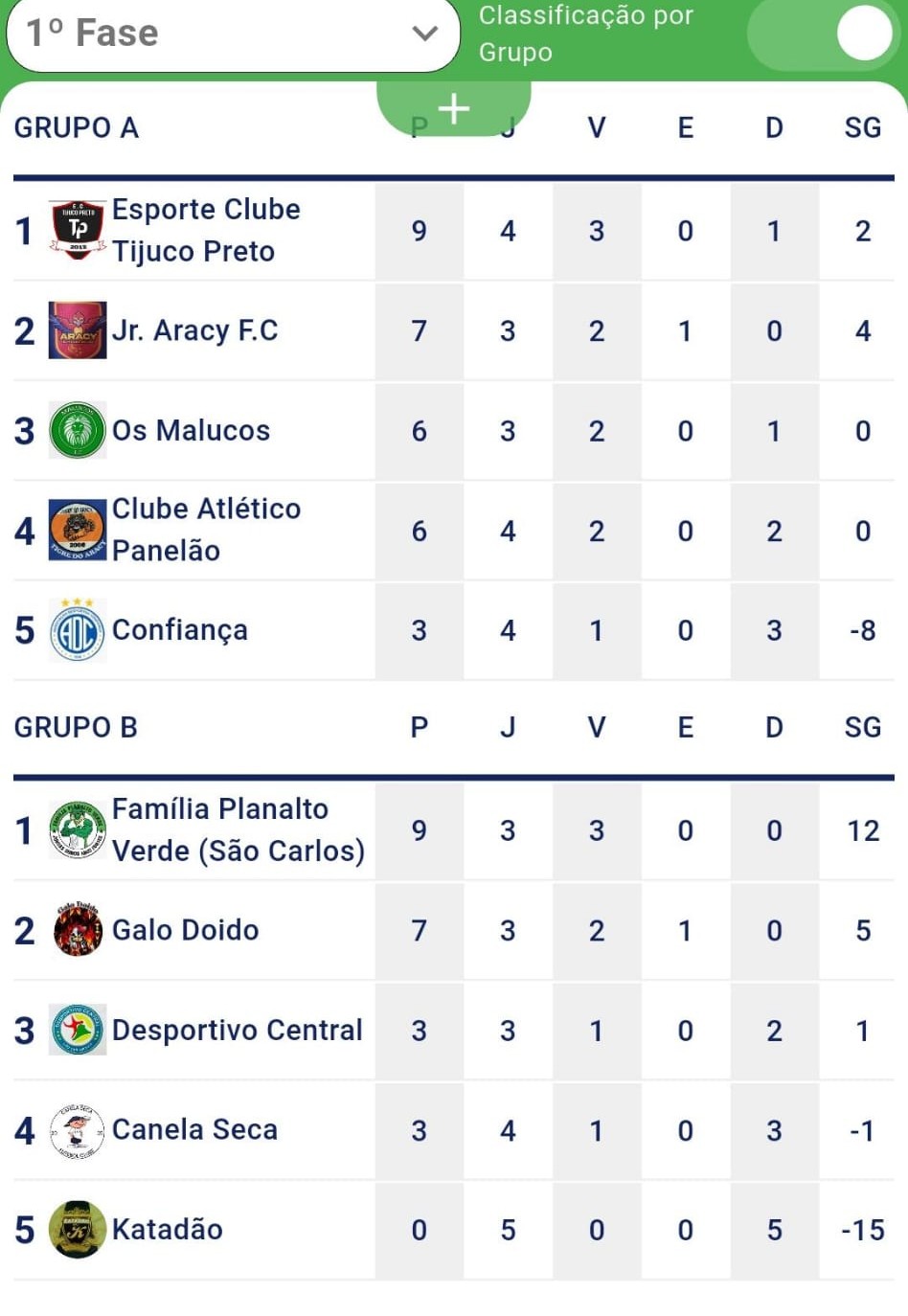Viewport: 908px width, 1316px height.
Task: Click the GRUPO A header label
Action: (77, 127)
